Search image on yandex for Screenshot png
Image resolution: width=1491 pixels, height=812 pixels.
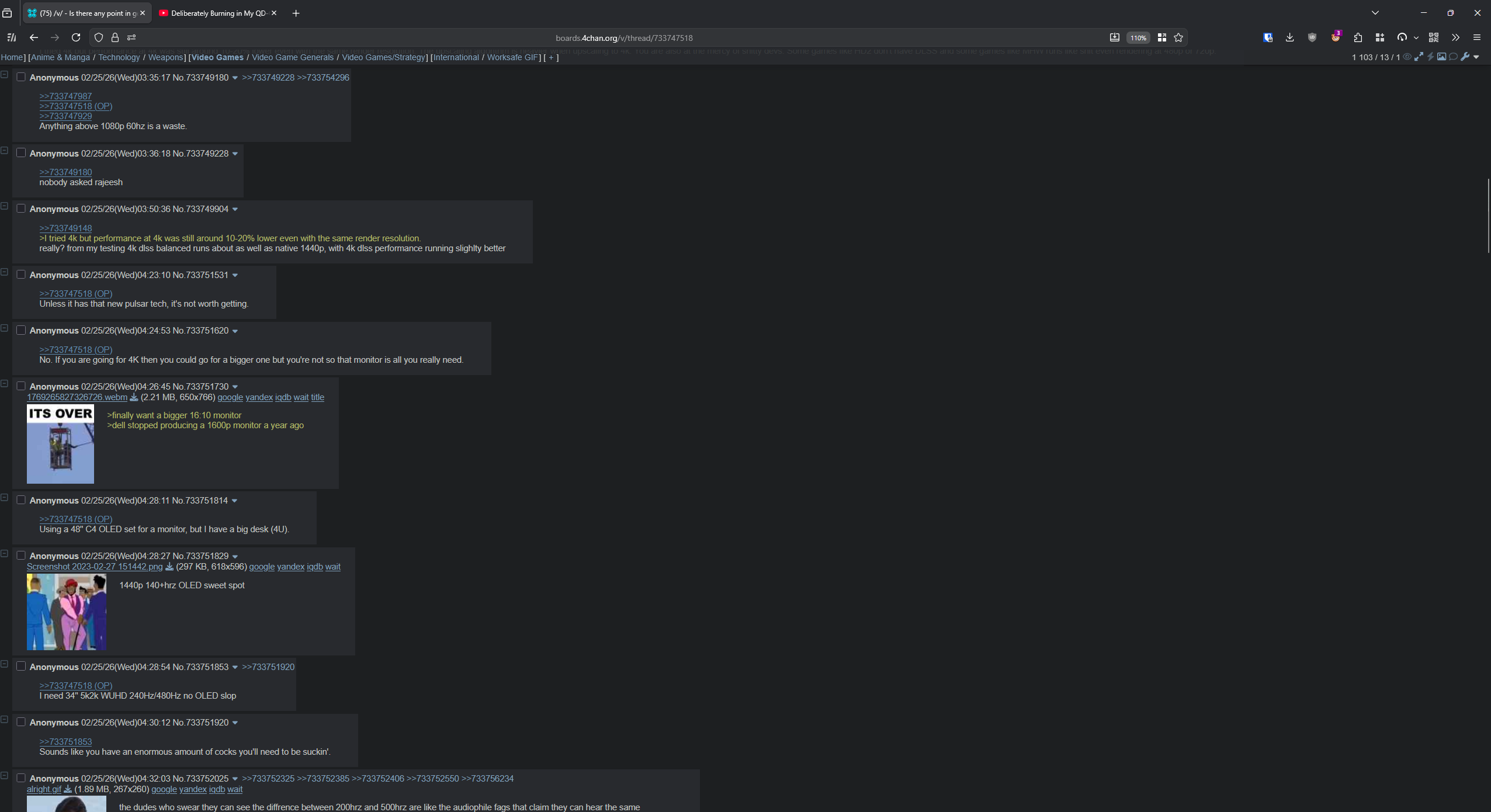tap(290, 567)
